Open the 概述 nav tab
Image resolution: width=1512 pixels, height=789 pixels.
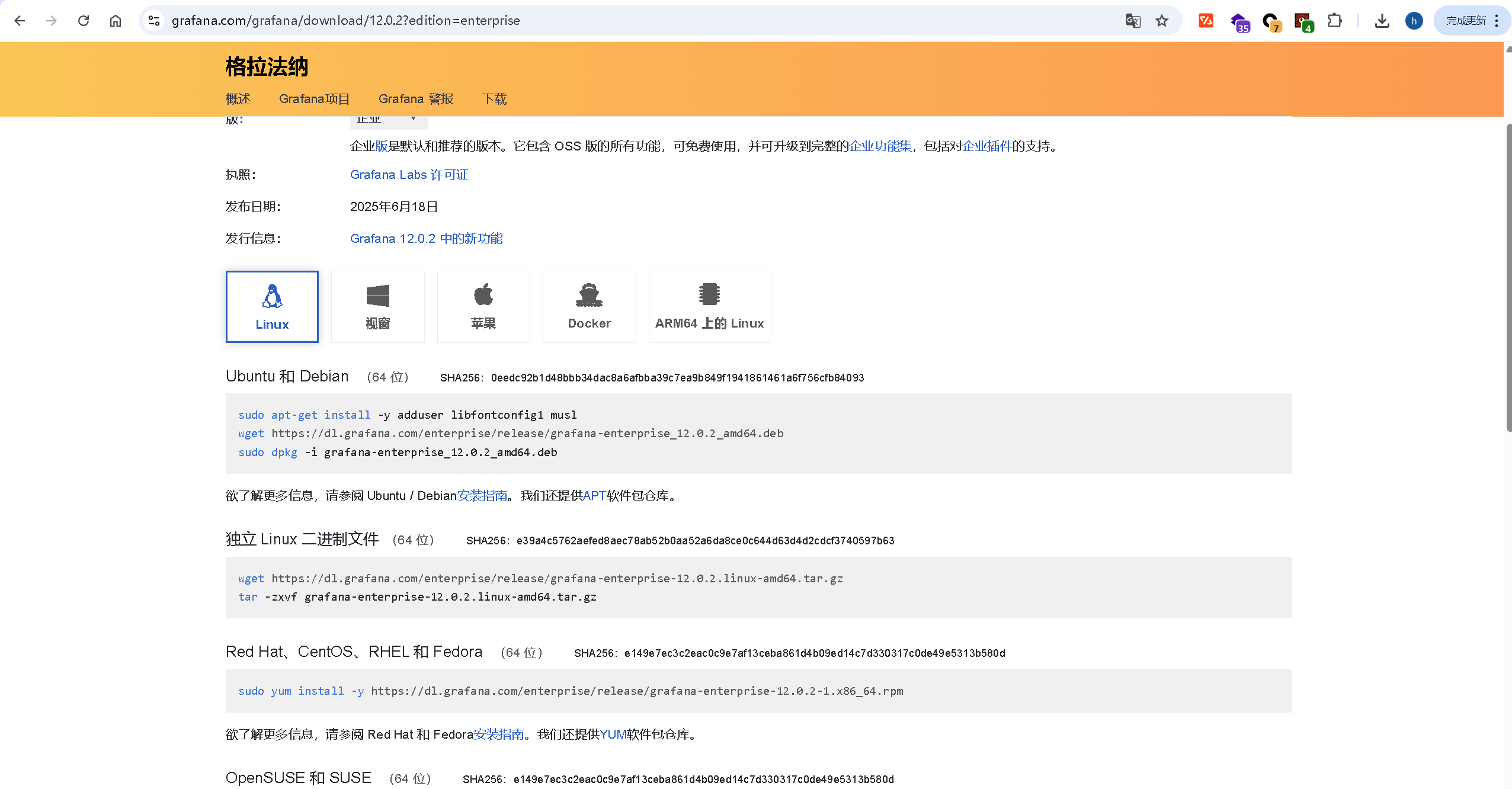pyautogui.click(x=238, y=99)
